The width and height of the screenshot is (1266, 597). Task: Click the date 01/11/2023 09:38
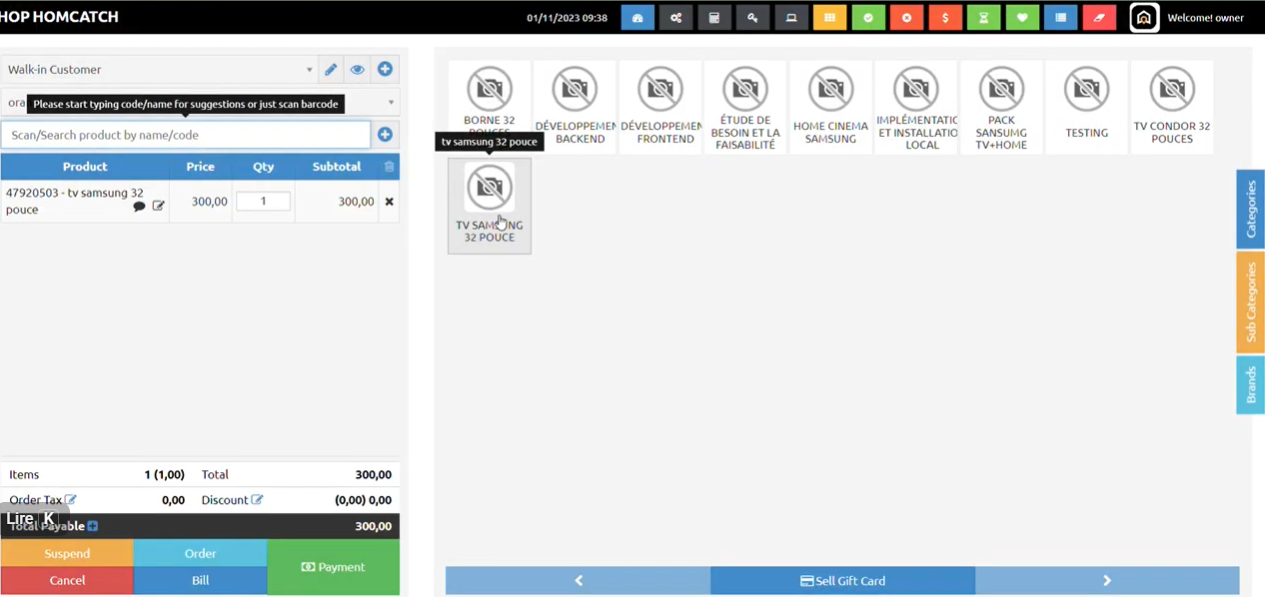click(567, 18)
